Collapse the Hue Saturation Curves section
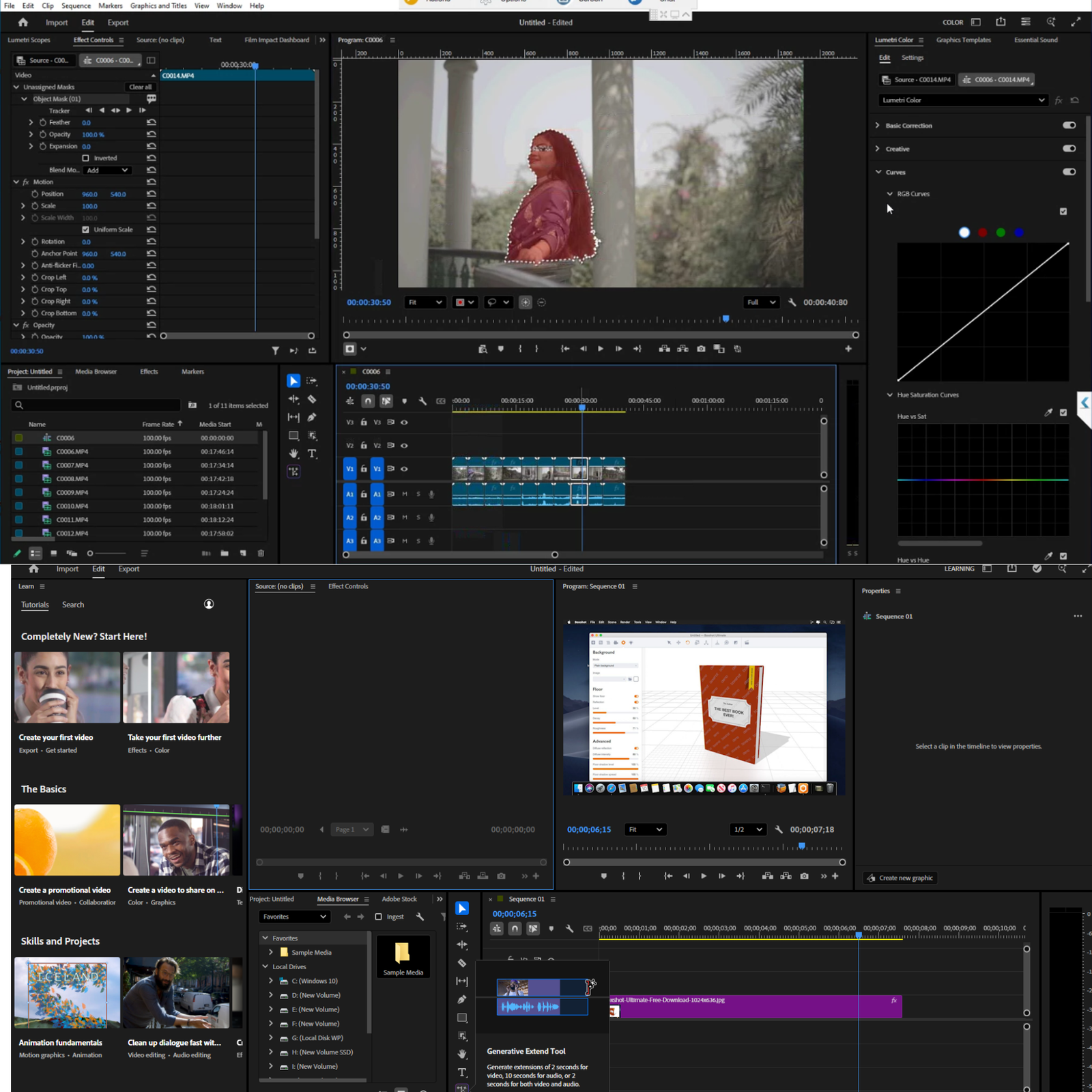Viewport: 1092px width, 1092px height. 889,394
